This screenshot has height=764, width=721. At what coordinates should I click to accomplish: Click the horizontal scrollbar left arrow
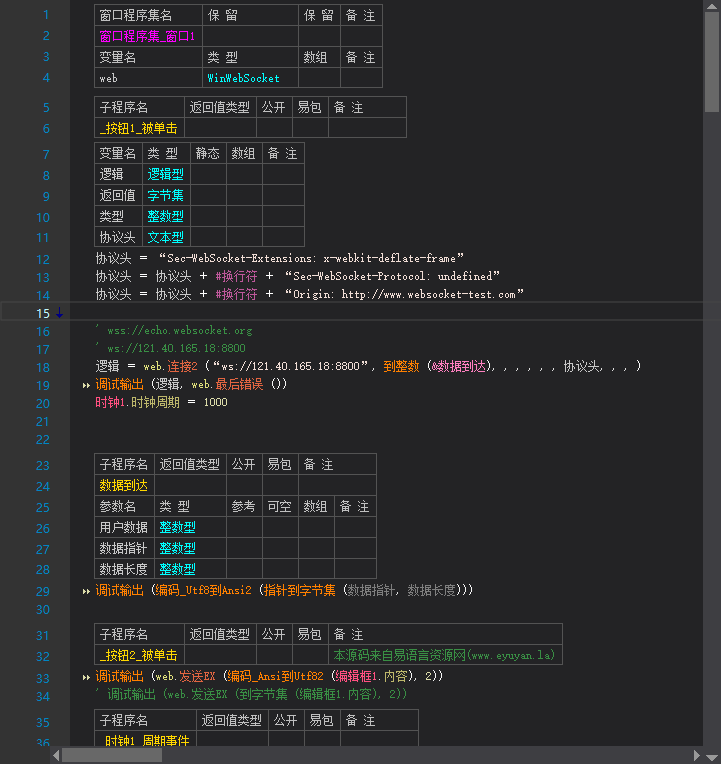(x=56, y=755)
